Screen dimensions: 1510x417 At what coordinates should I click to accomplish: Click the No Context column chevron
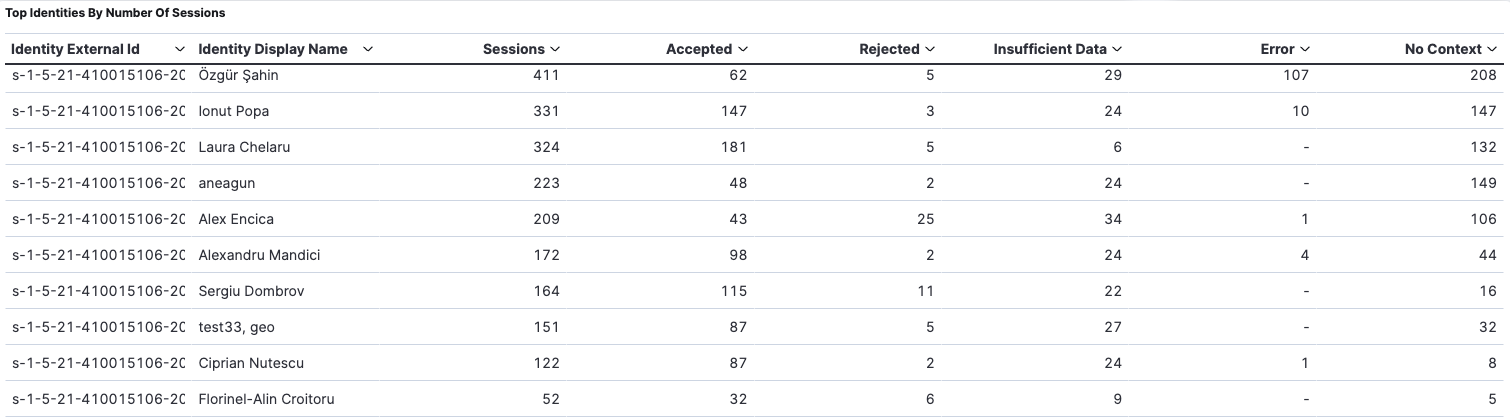tap(1492, 49)
